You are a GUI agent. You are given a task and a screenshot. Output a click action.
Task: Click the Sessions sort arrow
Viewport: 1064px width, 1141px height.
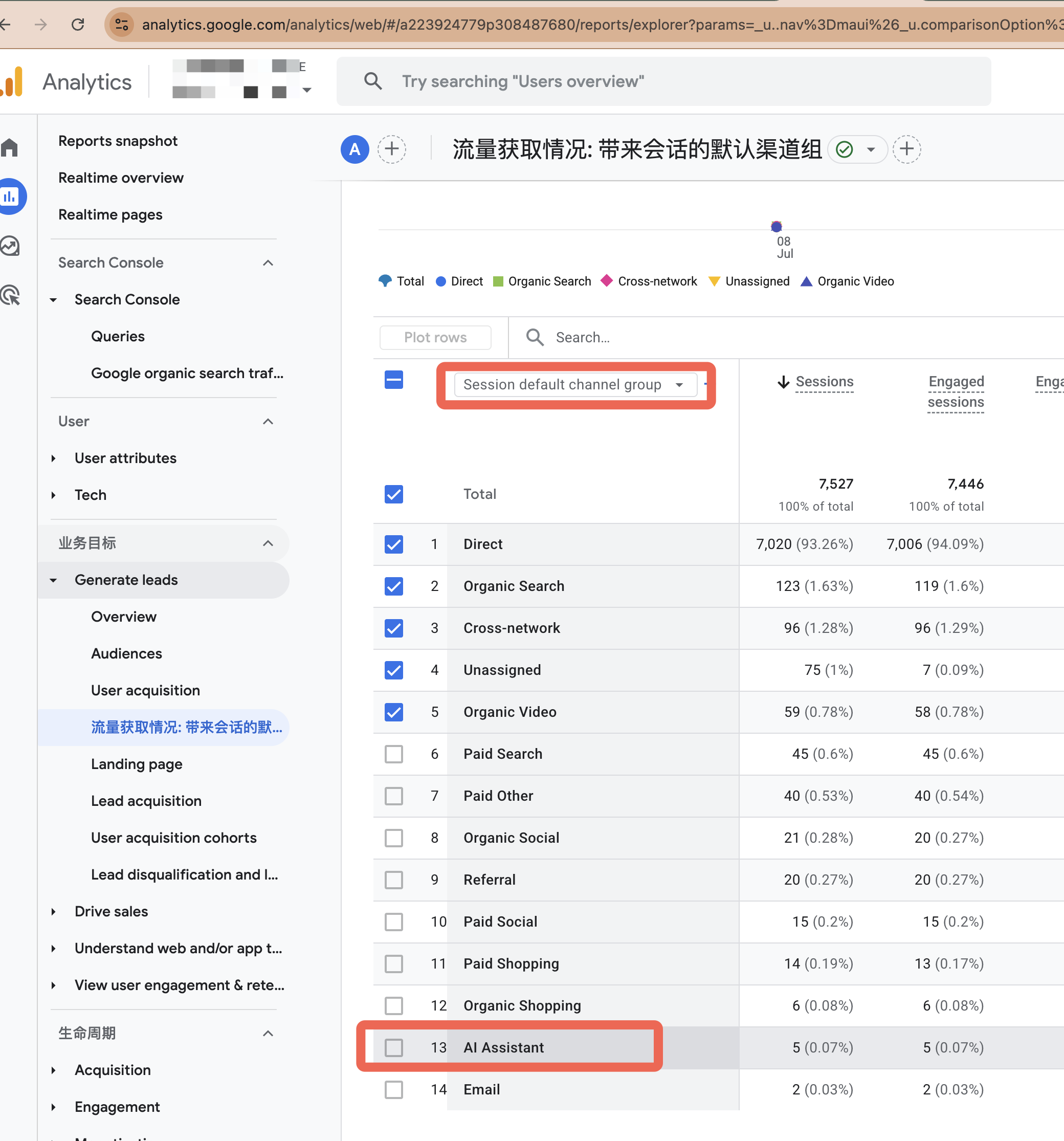coord(783,382)
